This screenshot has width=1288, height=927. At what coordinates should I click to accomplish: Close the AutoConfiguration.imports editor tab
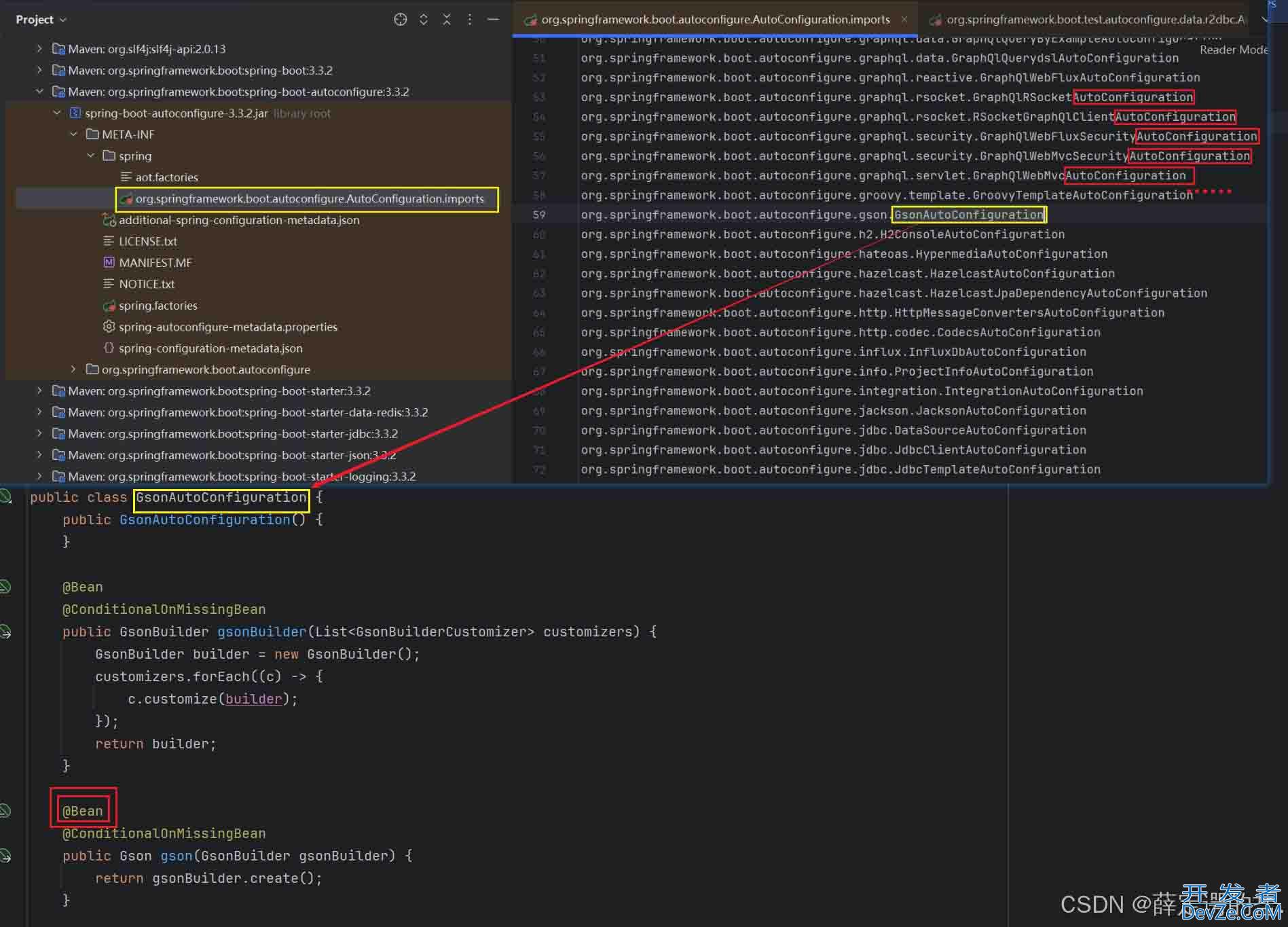click(x=904, y=20)
